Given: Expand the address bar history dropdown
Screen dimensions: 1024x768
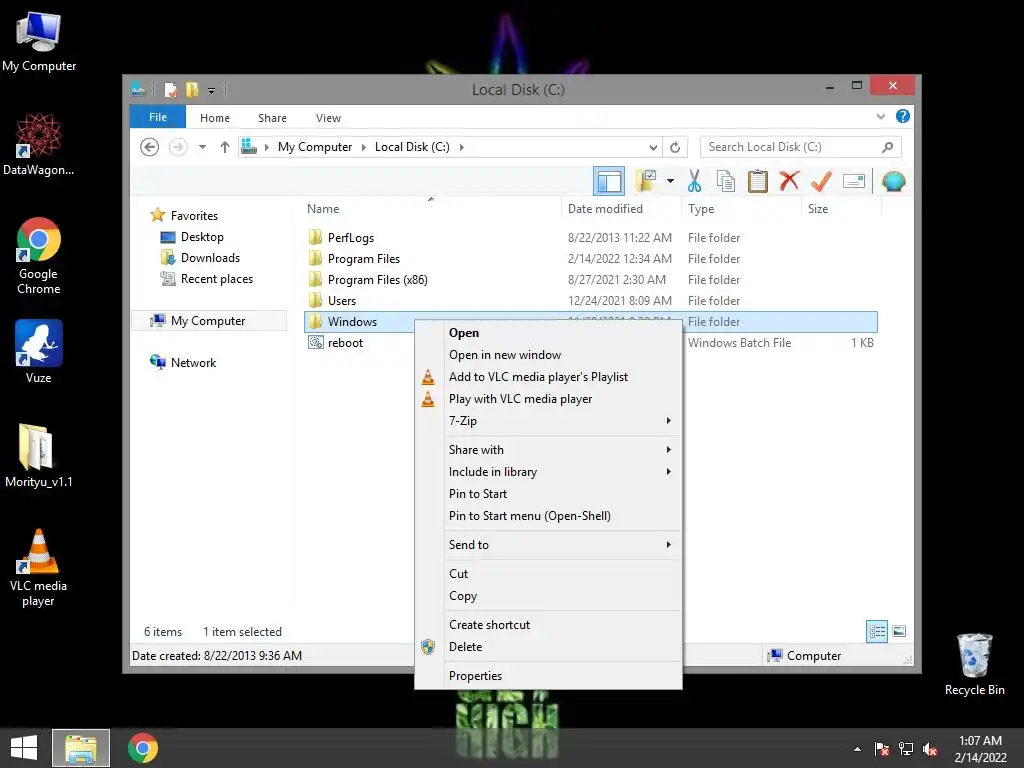Looking at the screenshot, I should [653, 147].
